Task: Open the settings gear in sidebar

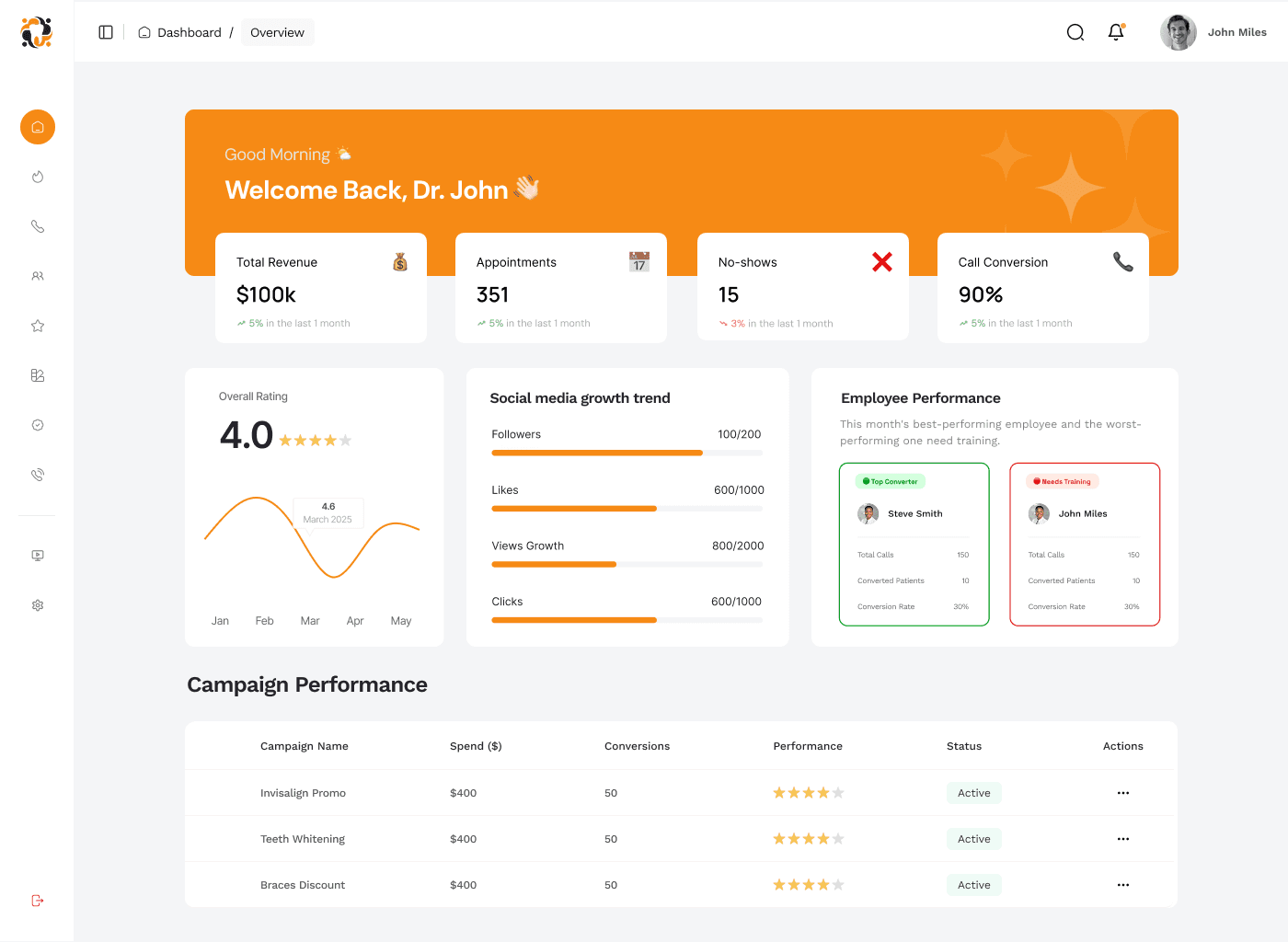Action: pos(38,605)
